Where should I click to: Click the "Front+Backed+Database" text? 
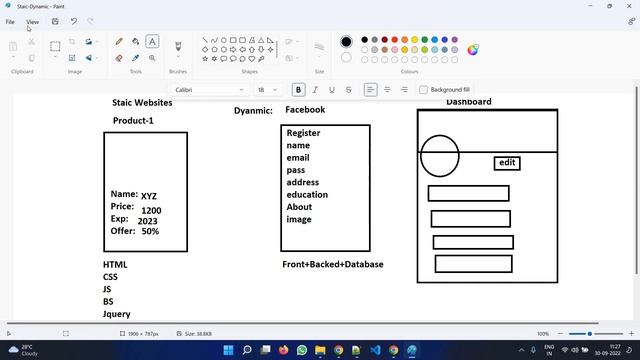333,264
